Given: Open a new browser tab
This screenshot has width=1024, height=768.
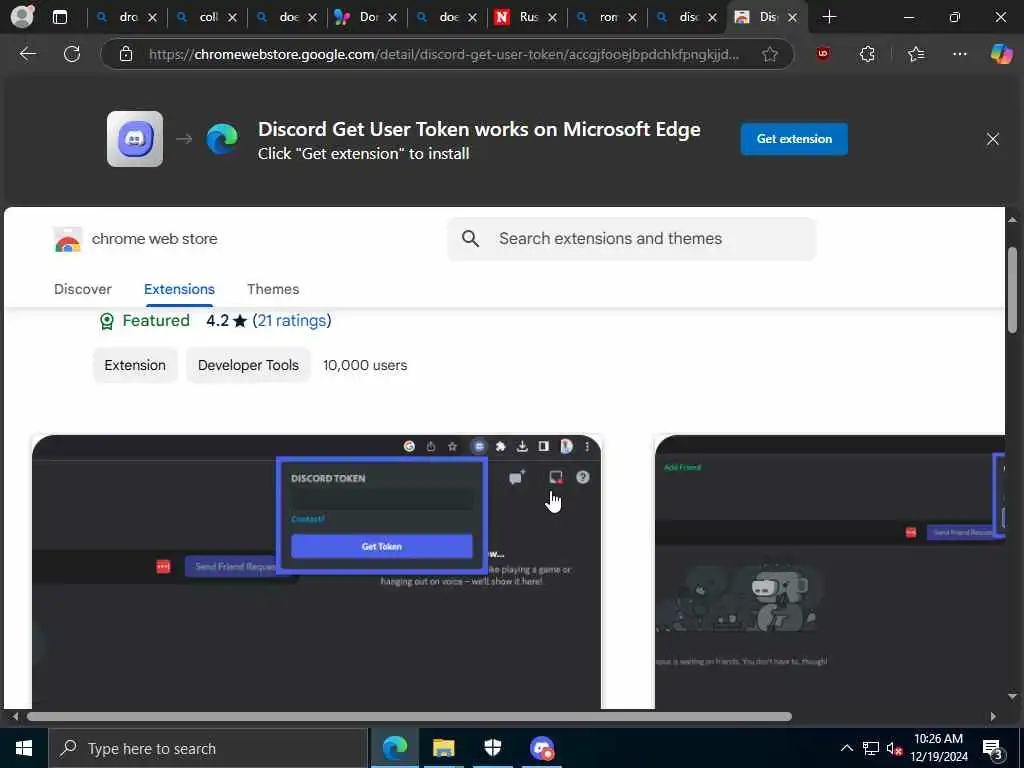Looking at the screenshot, I should (x=829, y=17).
